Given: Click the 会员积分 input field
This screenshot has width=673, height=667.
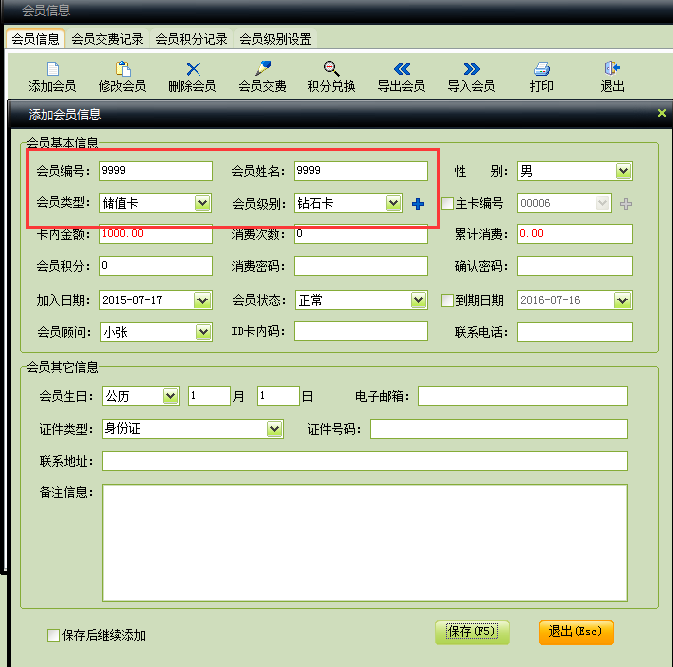Looking at the screenshot, I should coord(156,266).
